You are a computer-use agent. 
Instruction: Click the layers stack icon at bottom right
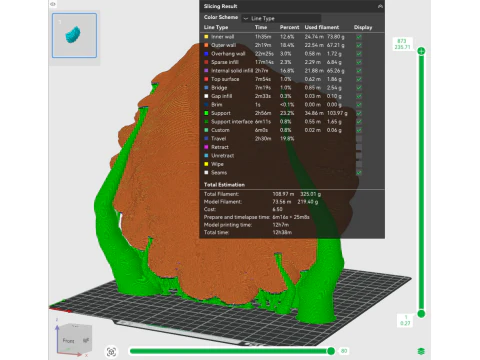(x=421, y=351)
